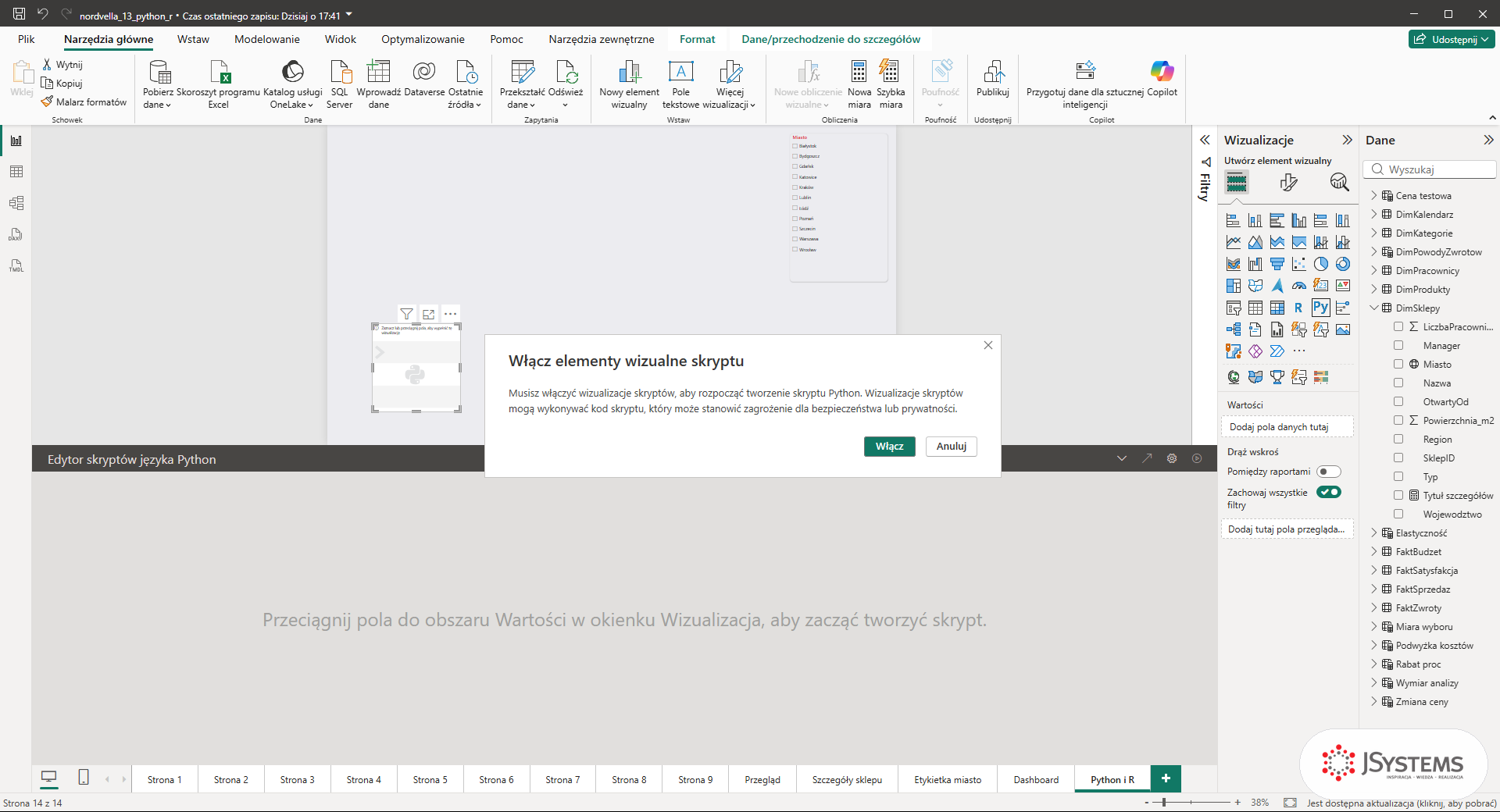
Task: Open Dataverse data source
Action: pos(424,80)
